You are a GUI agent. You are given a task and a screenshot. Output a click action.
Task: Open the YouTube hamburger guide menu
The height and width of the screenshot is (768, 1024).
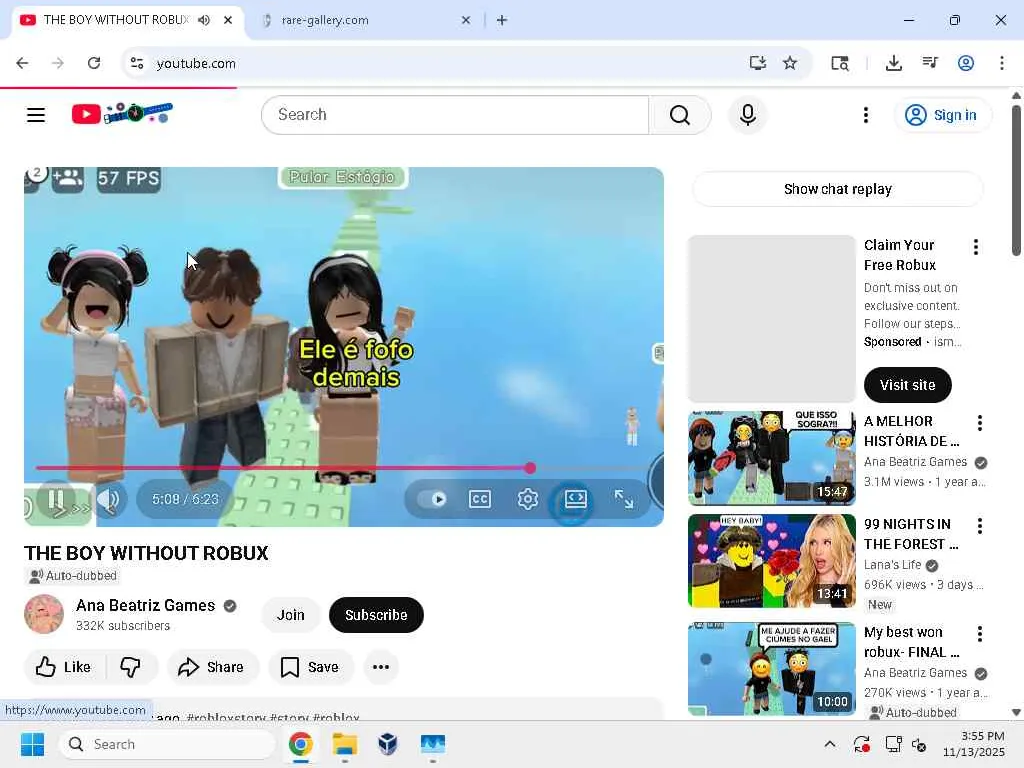pos(36,115)
